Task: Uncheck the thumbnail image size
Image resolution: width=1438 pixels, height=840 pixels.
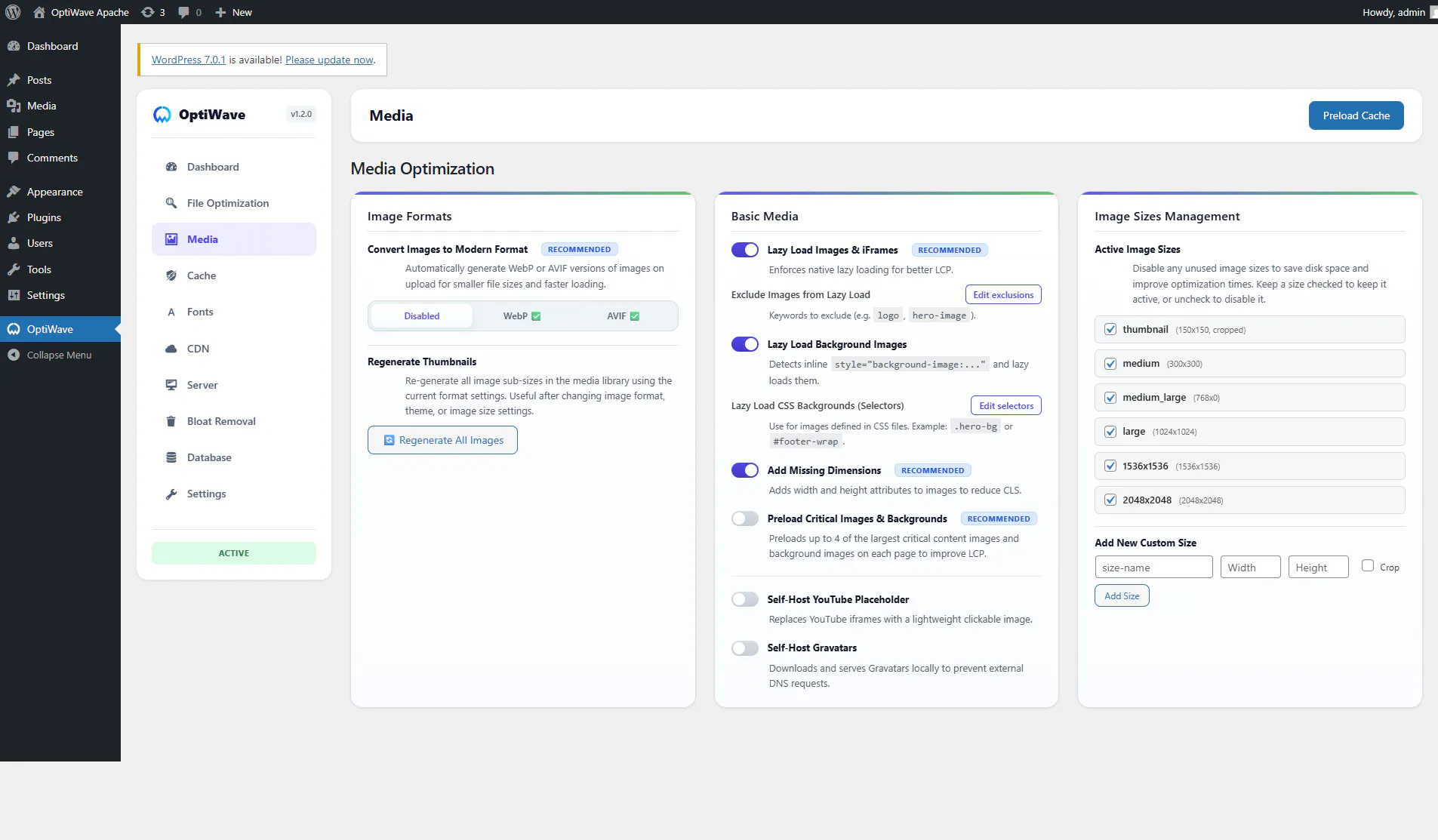Action: point(1110,329)
